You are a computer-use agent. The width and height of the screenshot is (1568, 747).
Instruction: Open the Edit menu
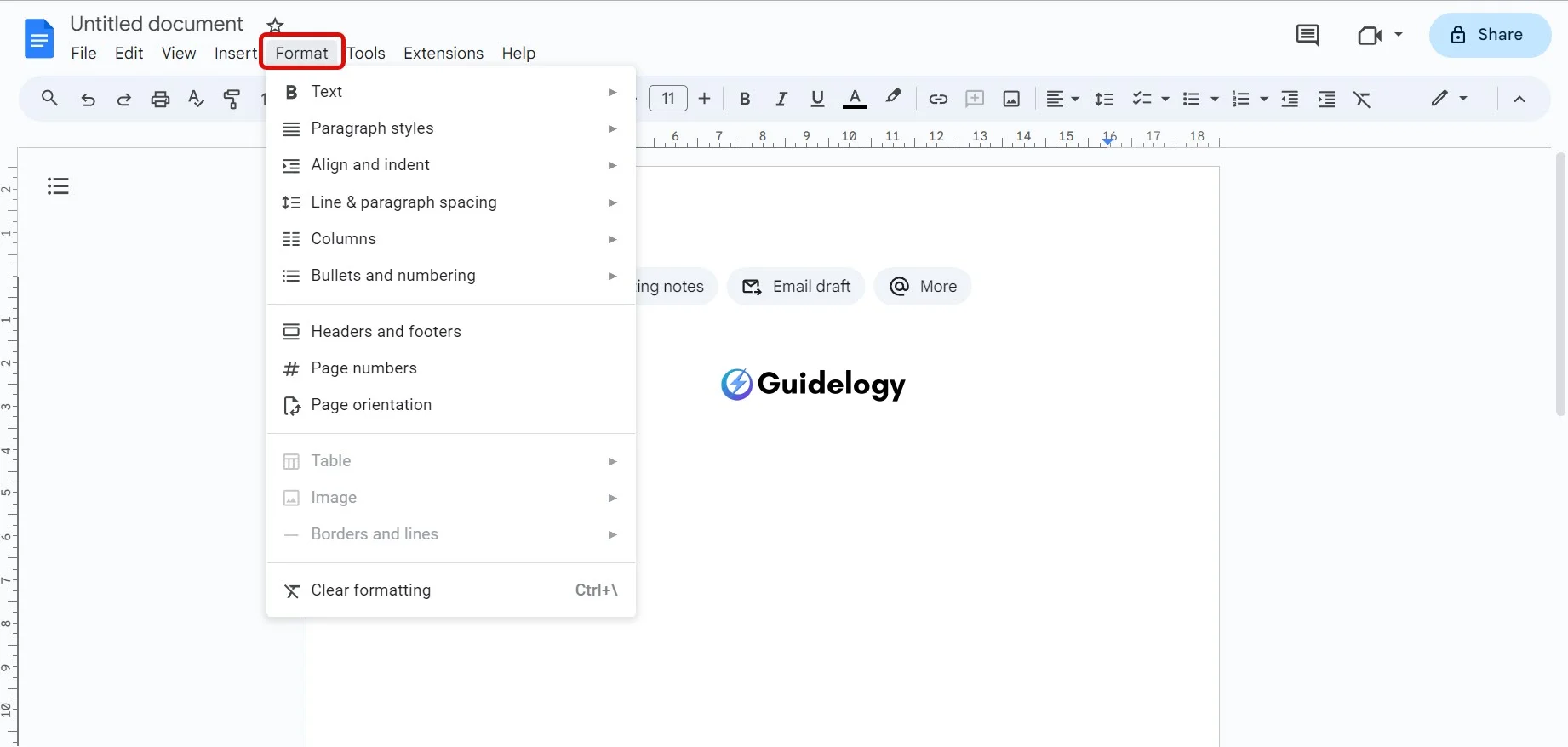pyautogui.click(x=129, y=53)
